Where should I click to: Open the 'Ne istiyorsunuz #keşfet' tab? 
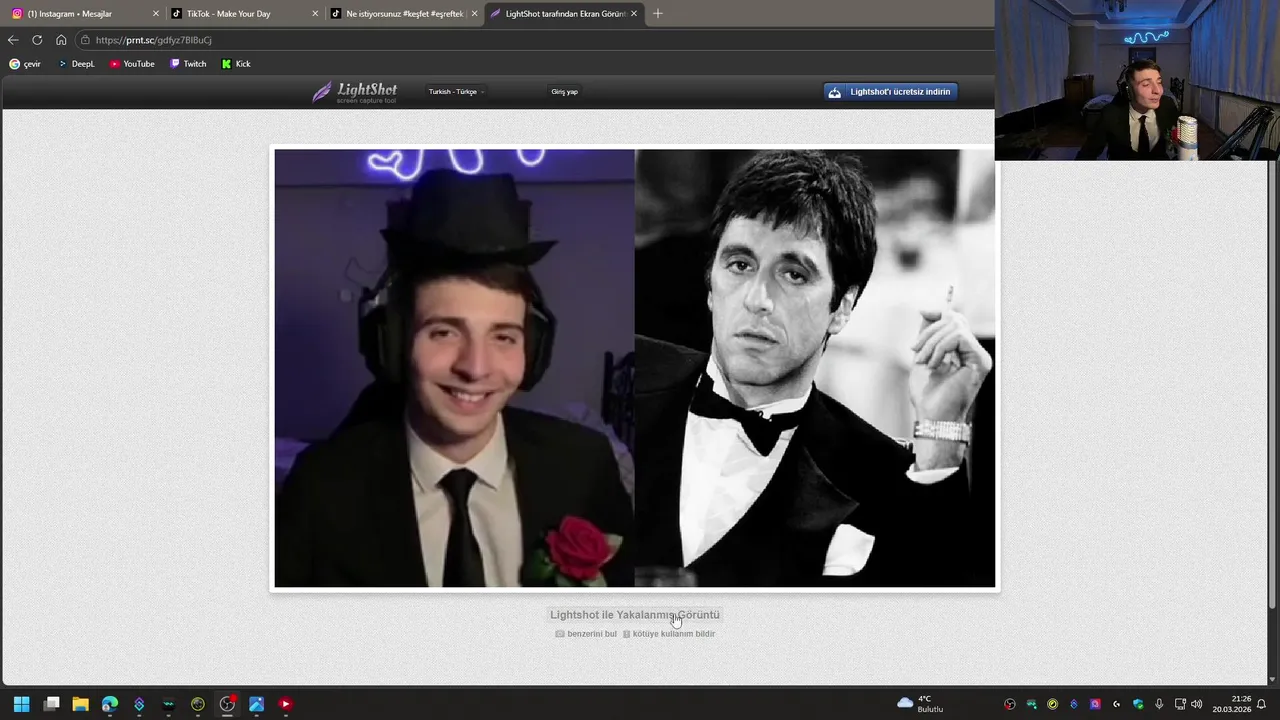click(404, 14)
